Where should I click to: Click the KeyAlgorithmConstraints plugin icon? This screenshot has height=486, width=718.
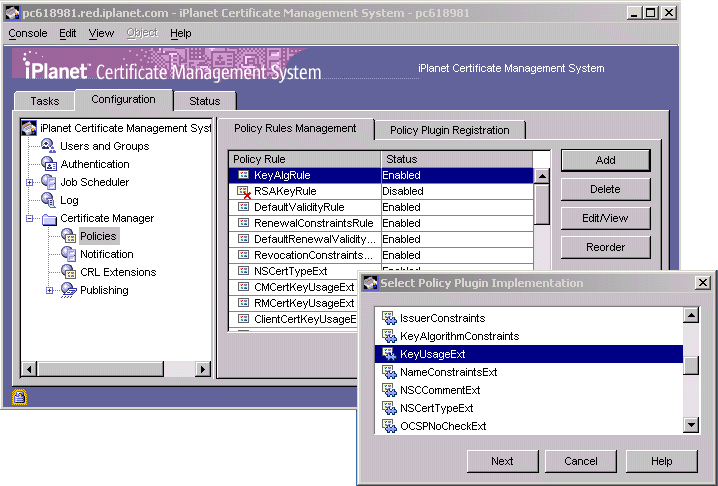tap(389, 336)
